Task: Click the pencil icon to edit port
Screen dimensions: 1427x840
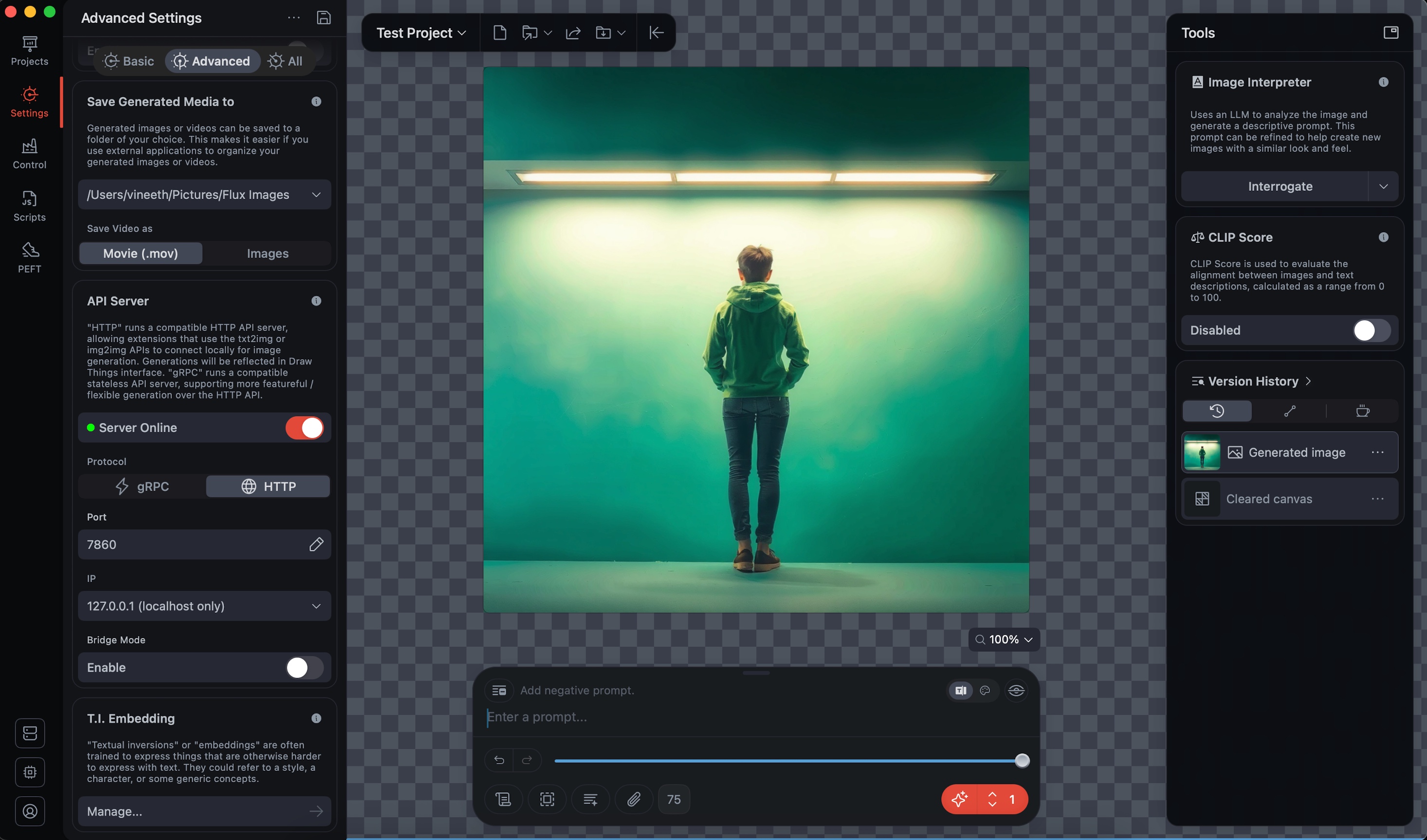Action: click(x=316, y=544)
